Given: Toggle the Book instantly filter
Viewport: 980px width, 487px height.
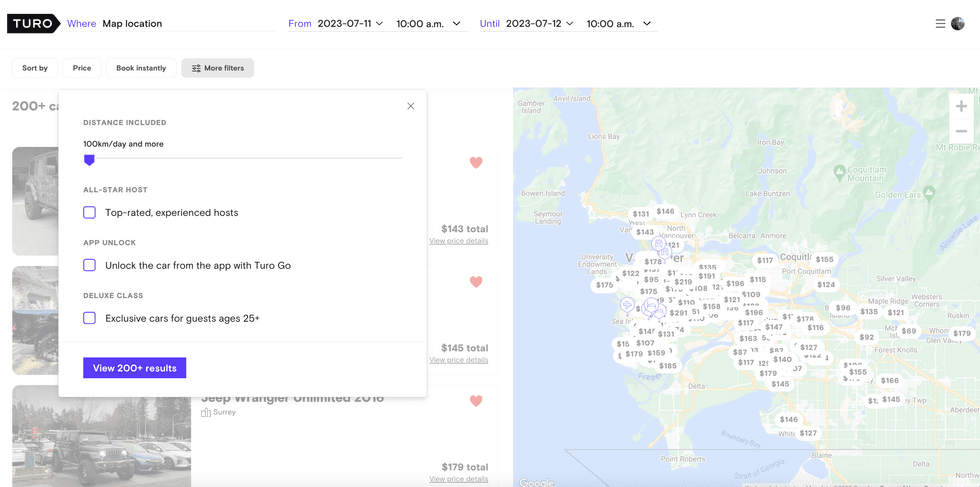Looking at the screenshot, I should click(x=141, y=68).
